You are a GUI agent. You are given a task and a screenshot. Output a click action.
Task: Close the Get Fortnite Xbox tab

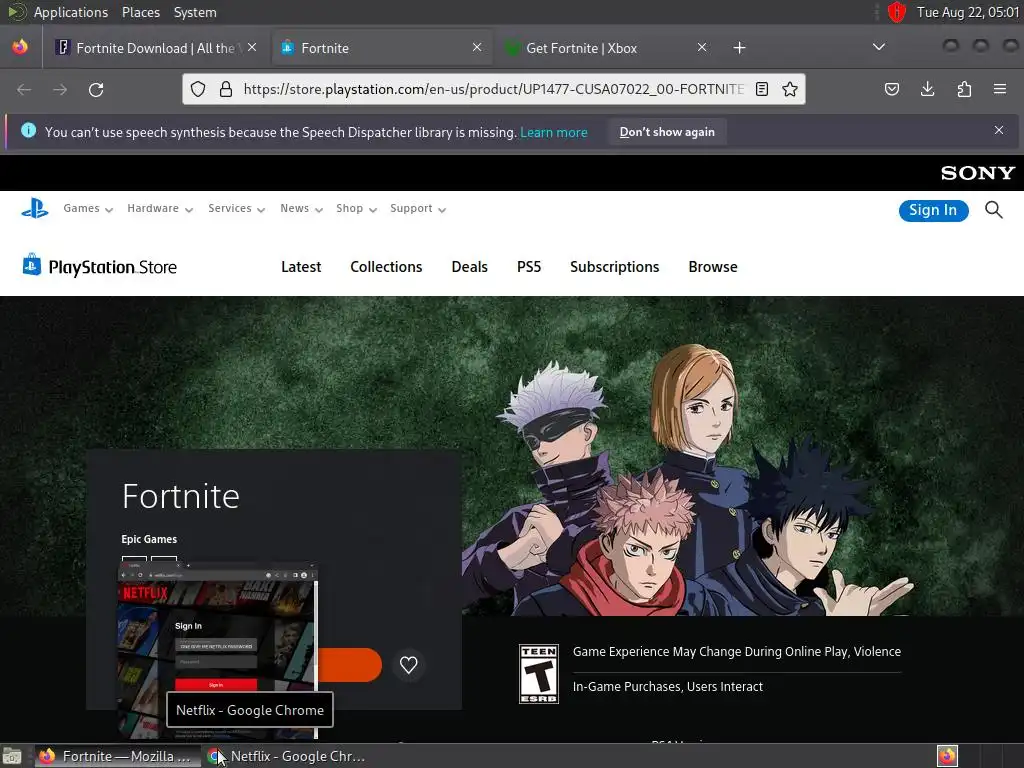pos(702,47)
